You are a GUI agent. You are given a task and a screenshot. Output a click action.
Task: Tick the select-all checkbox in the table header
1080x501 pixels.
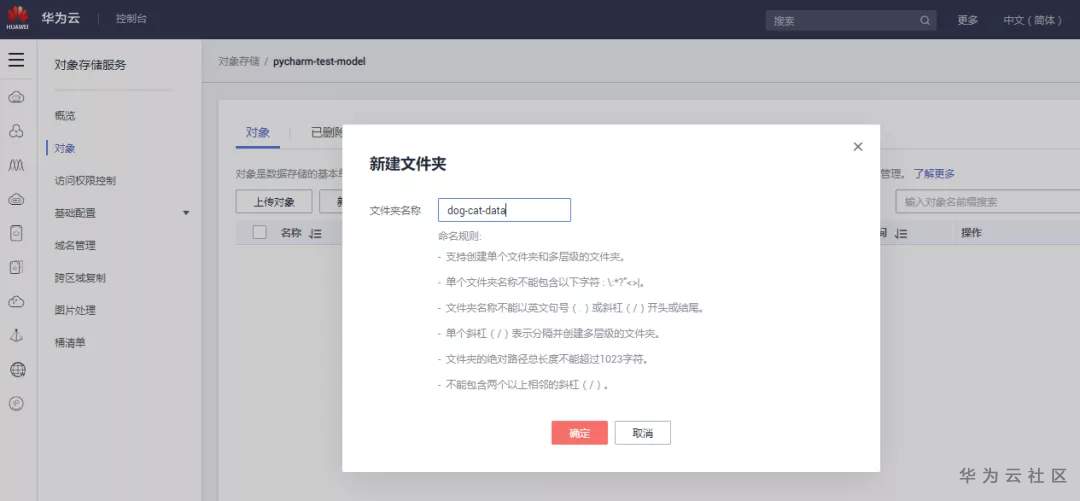tap(260, 233)
